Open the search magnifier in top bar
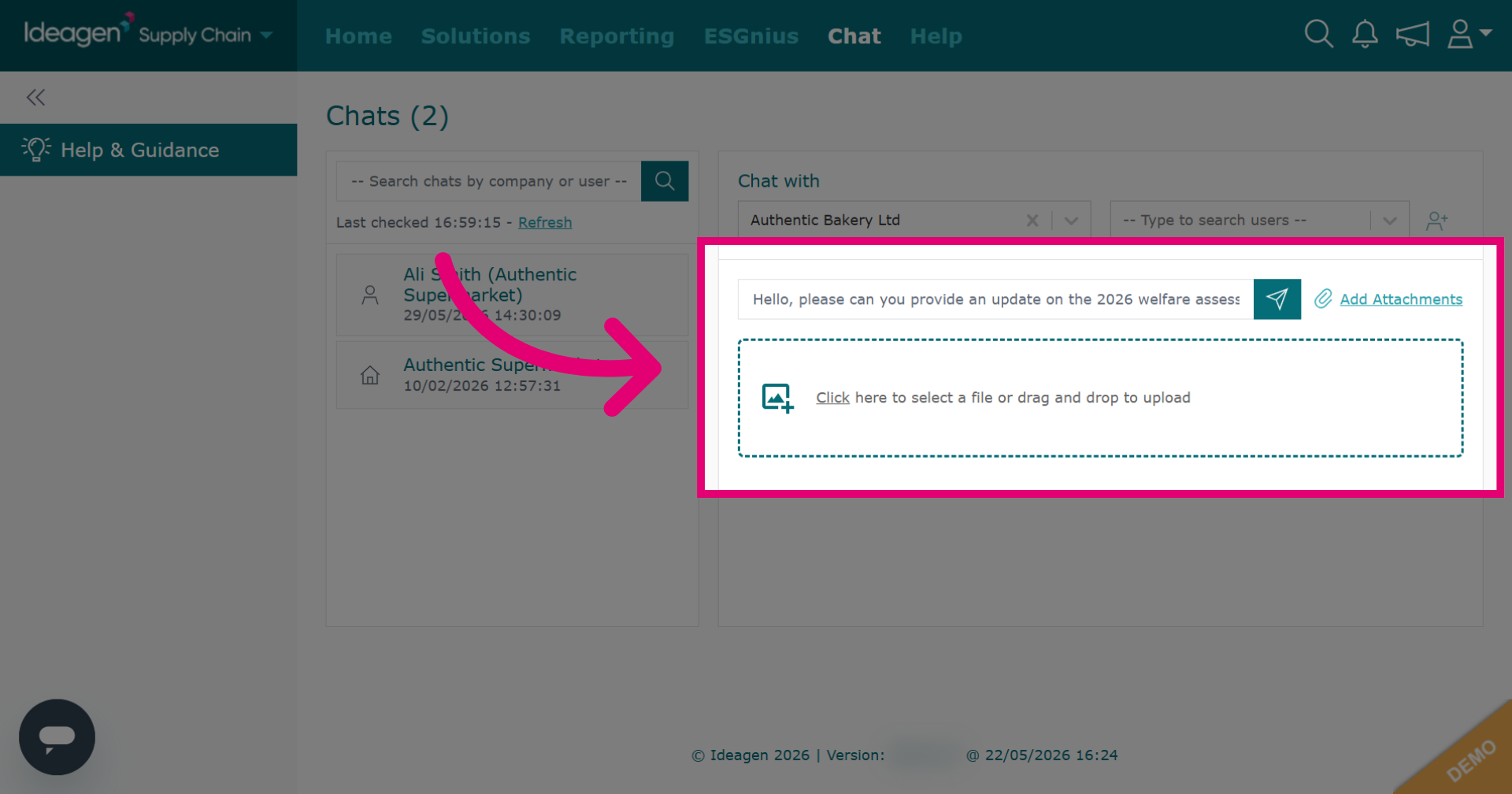The width and height of the screenshot is (1512, 794). [1318, 34]
